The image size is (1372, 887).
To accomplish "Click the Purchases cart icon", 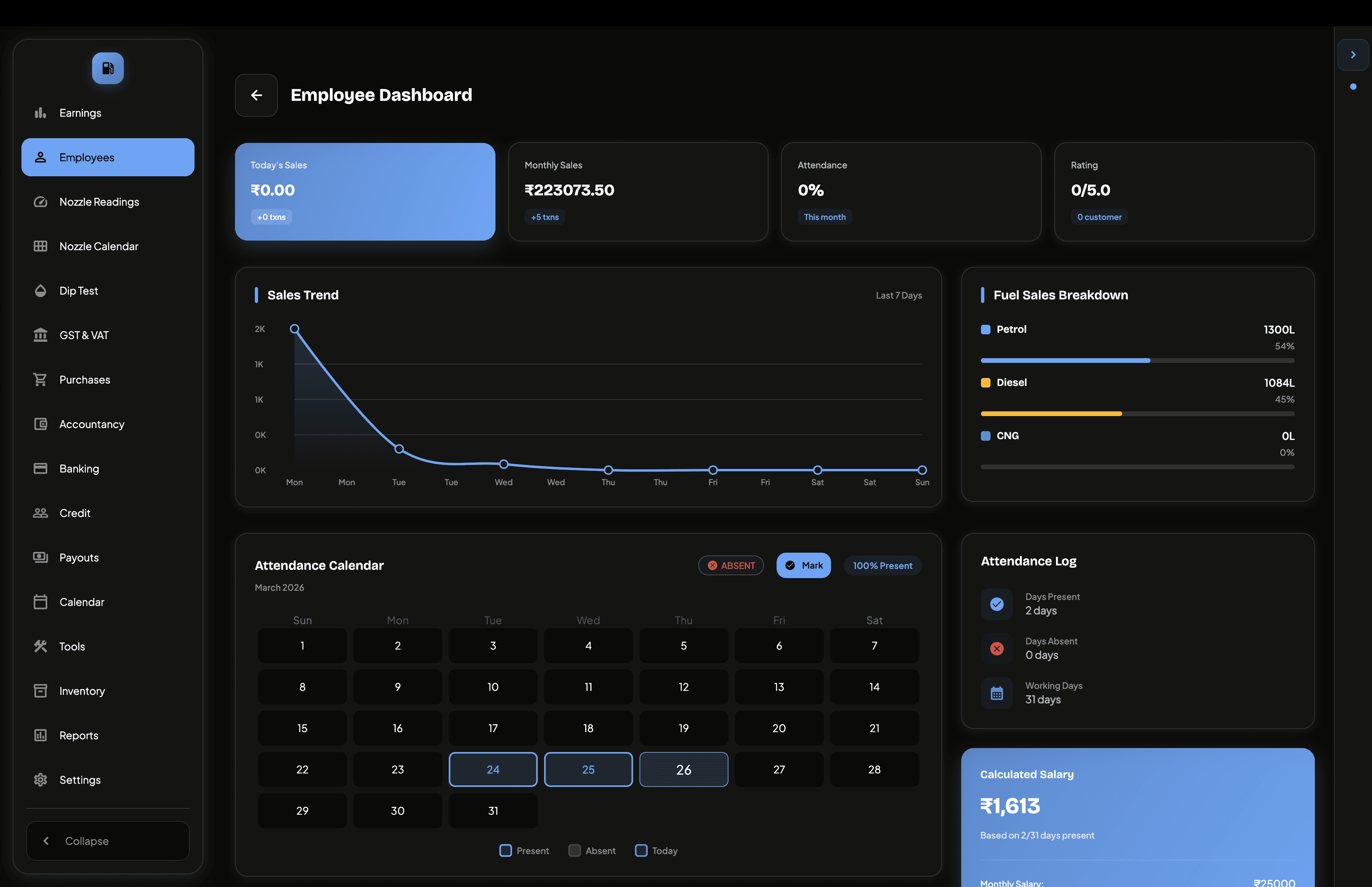I will click(x=40, y=380).
